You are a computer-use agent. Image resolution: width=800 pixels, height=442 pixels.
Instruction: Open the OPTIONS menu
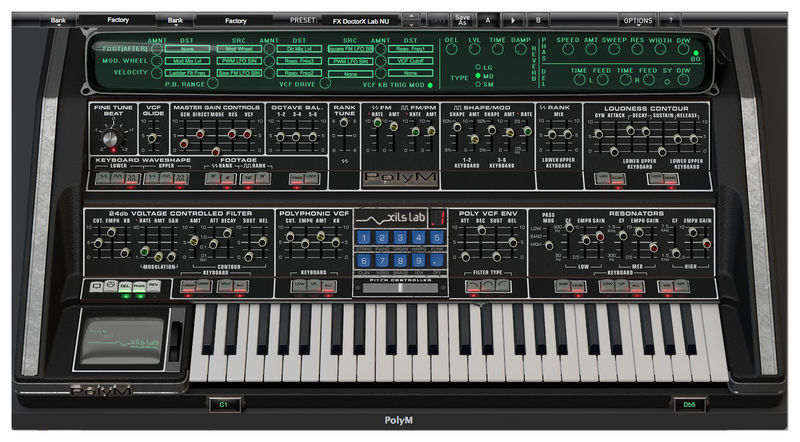click(638, 20)
